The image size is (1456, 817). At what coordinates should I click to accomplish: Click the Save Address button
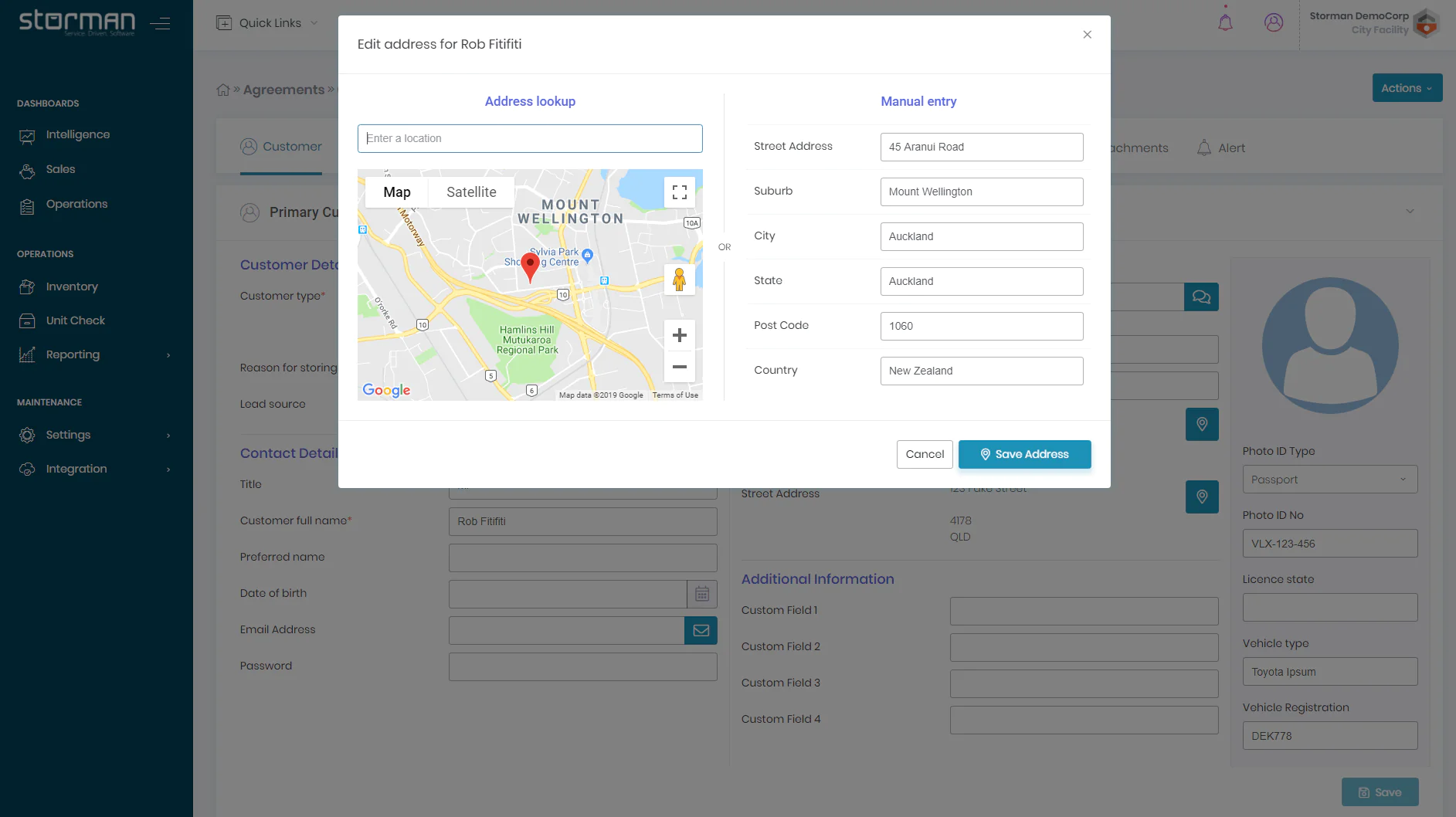pos(1024,454)
